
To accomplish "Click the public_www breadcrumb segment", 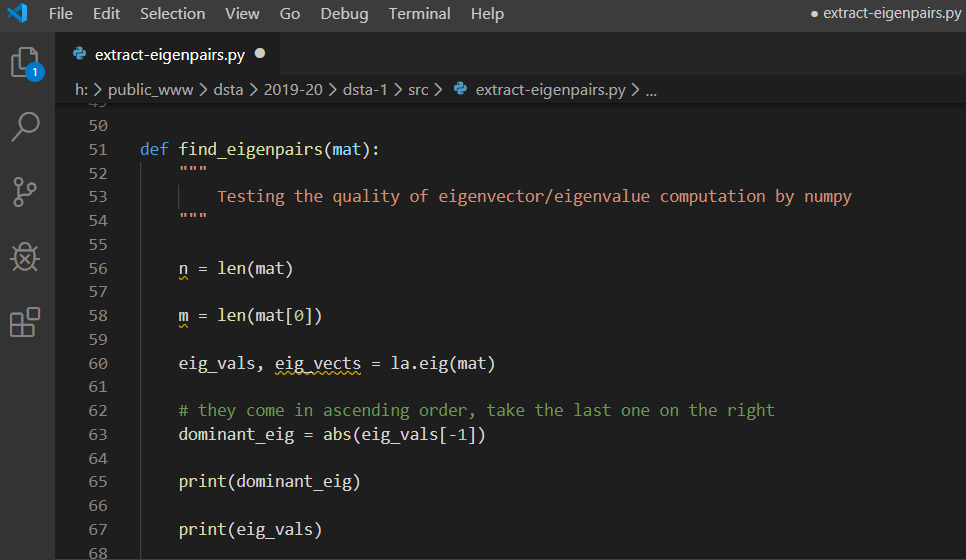I will click(150, 90).
